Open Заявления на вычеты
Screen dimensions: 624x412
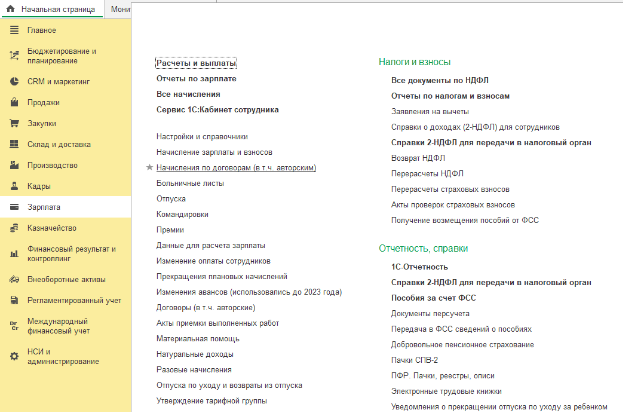click(x=430, y=111)
